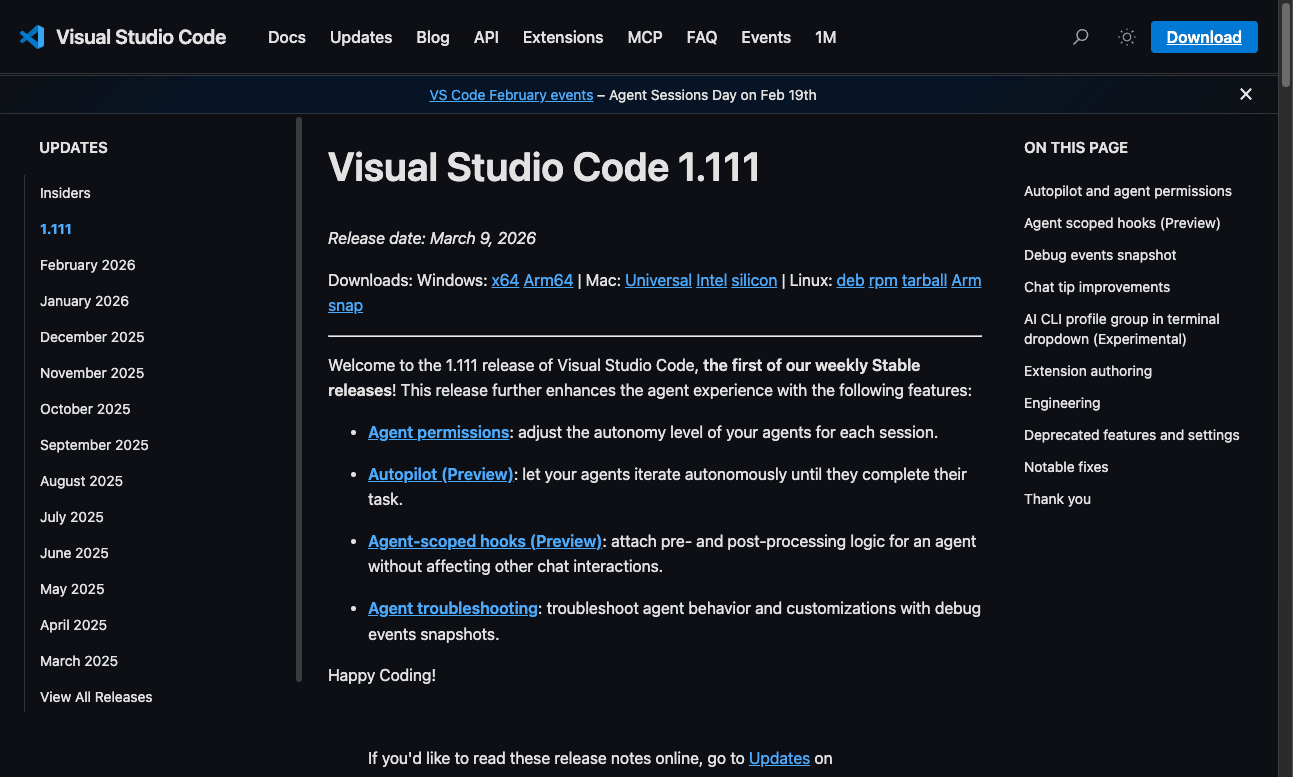Click the main page vertical scrollbar
The height and width of the screenshot is (777, 1293).
pos(1285,45)
